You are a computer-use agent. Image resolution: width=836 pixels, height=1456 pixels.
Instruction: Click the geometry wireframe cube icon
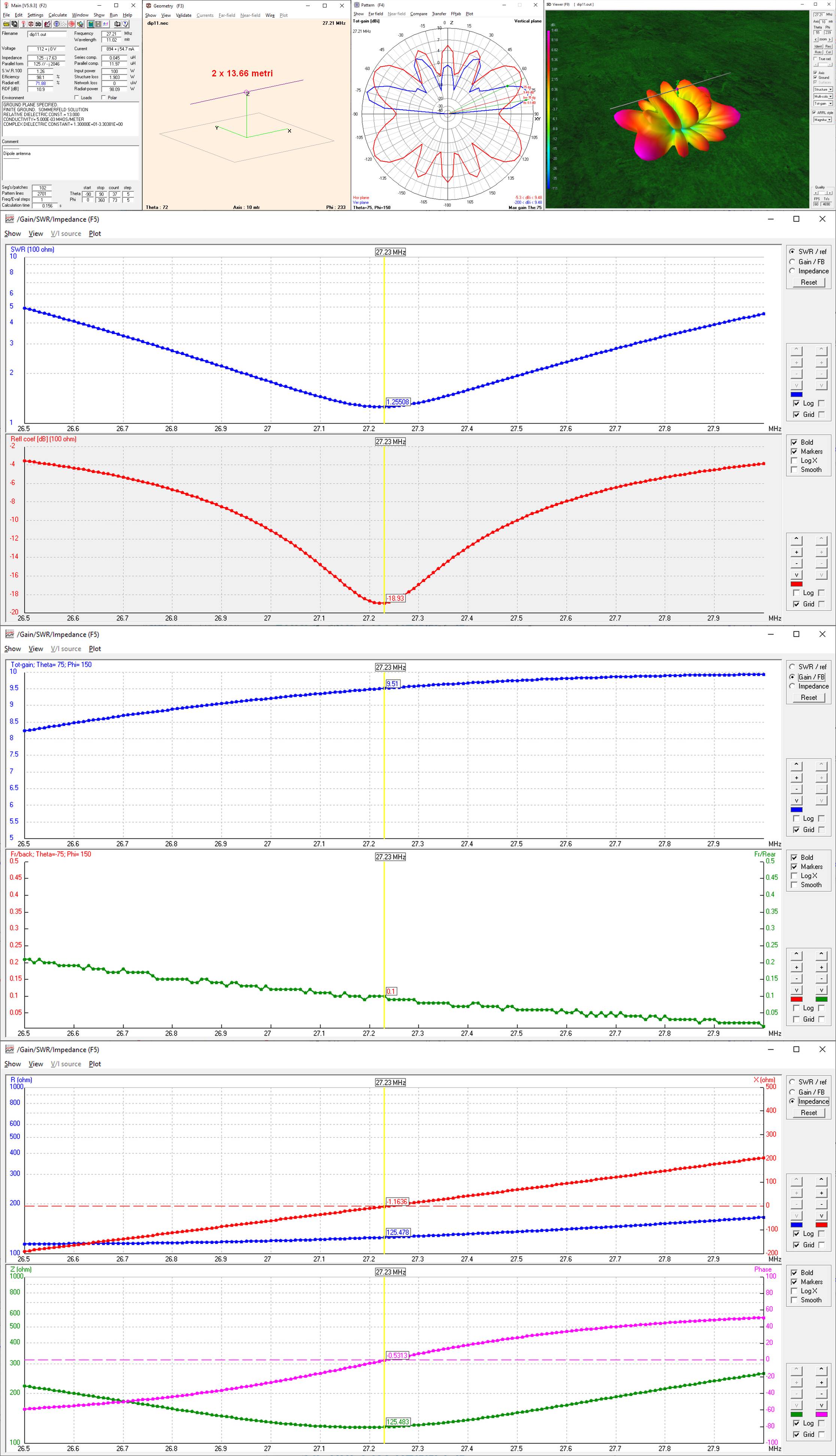(x=30, y=24)
